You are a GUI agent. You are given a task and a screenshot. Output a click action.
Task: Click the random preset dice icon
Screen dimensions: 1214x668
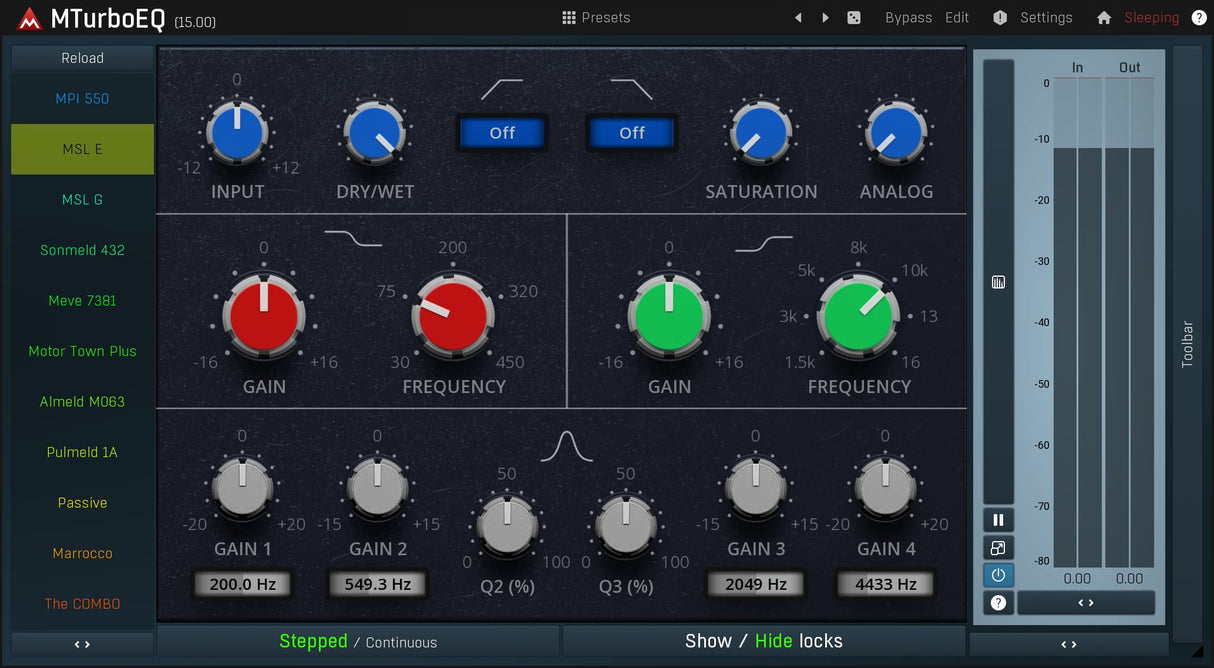[x=853, y=18]
